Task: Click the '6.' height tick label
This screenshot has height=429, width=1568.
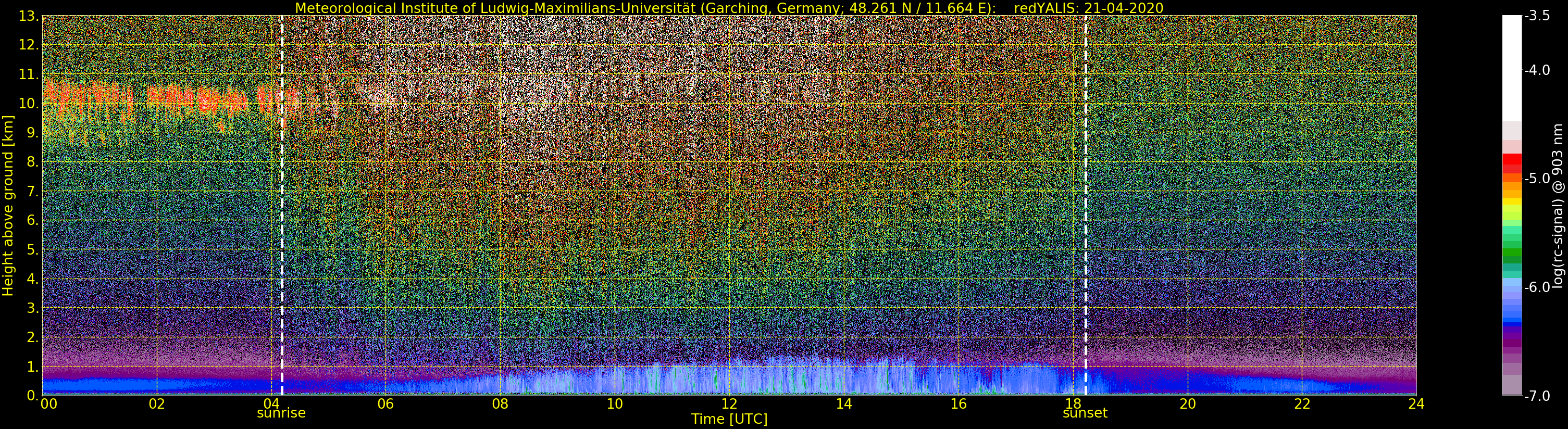Action: pos(32,220)
